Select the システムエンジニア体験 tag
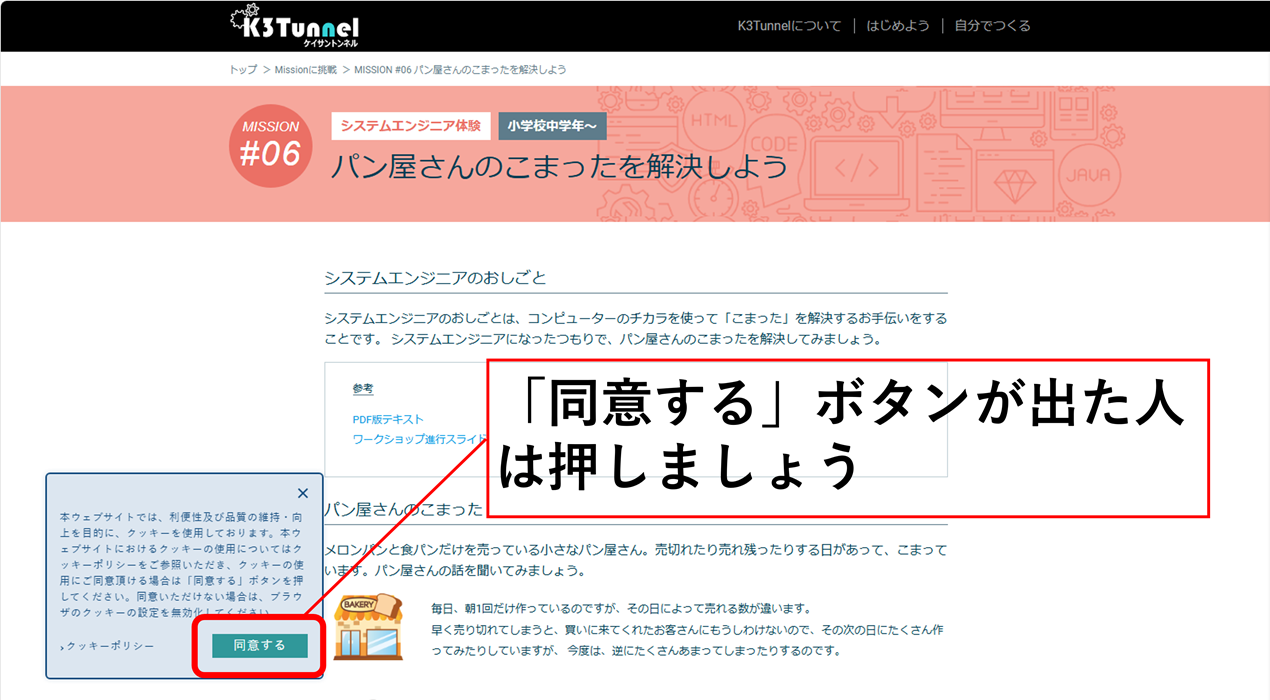 (x=410, y=126)
